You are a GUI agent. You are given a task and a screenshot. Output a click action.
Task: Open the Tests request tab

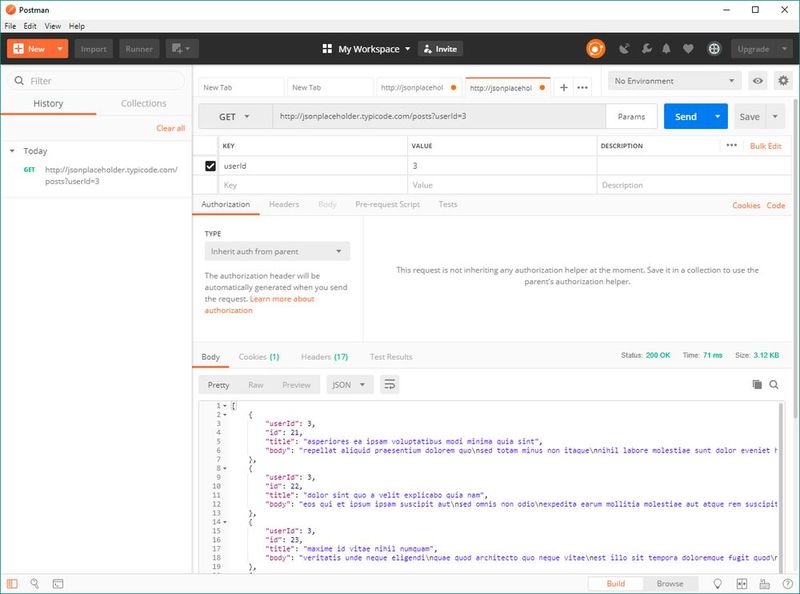448,204
